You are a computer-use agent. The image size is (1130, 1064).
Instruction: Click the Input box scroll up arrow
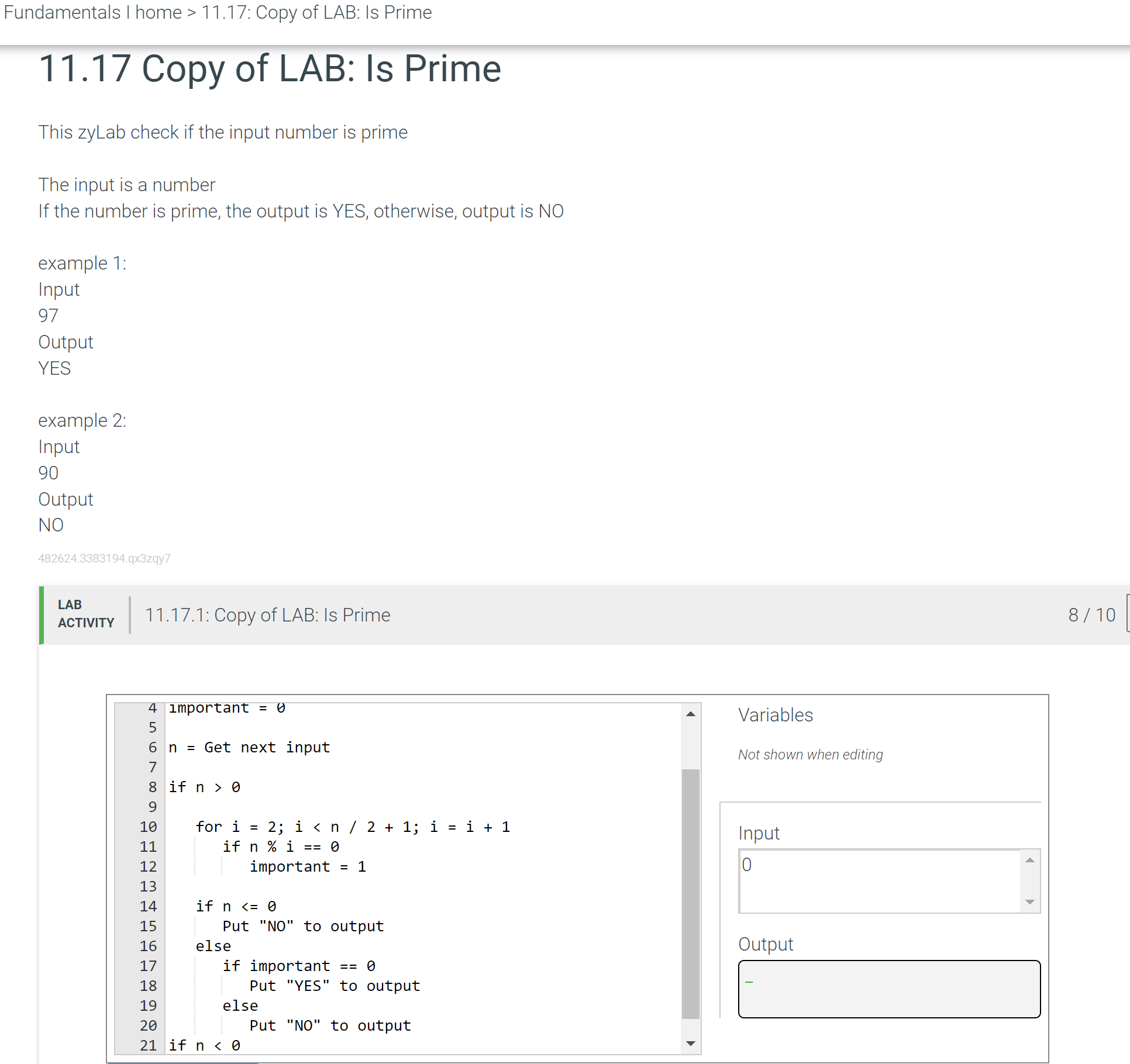pos(1030,860)
